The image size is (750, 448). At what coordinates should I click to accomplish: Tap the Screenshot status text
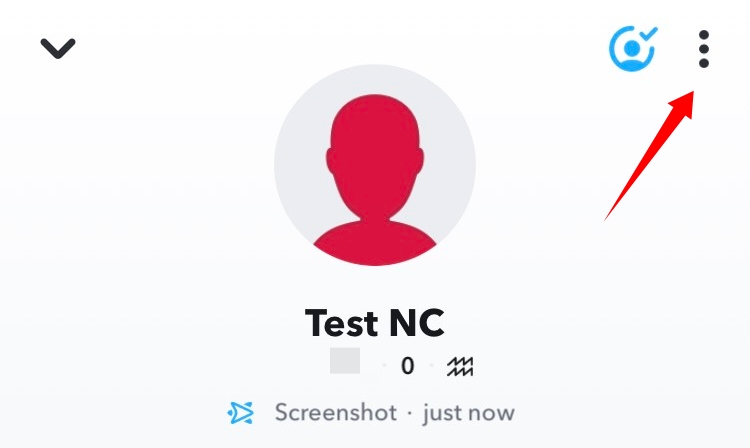[336, 413]
